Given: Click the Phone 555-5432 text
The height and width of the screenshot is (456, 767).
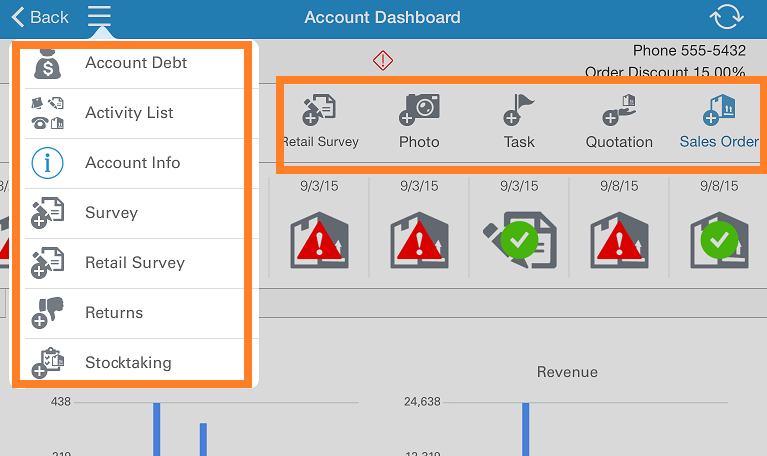Looking at the screenshot, I should point(689,50).
